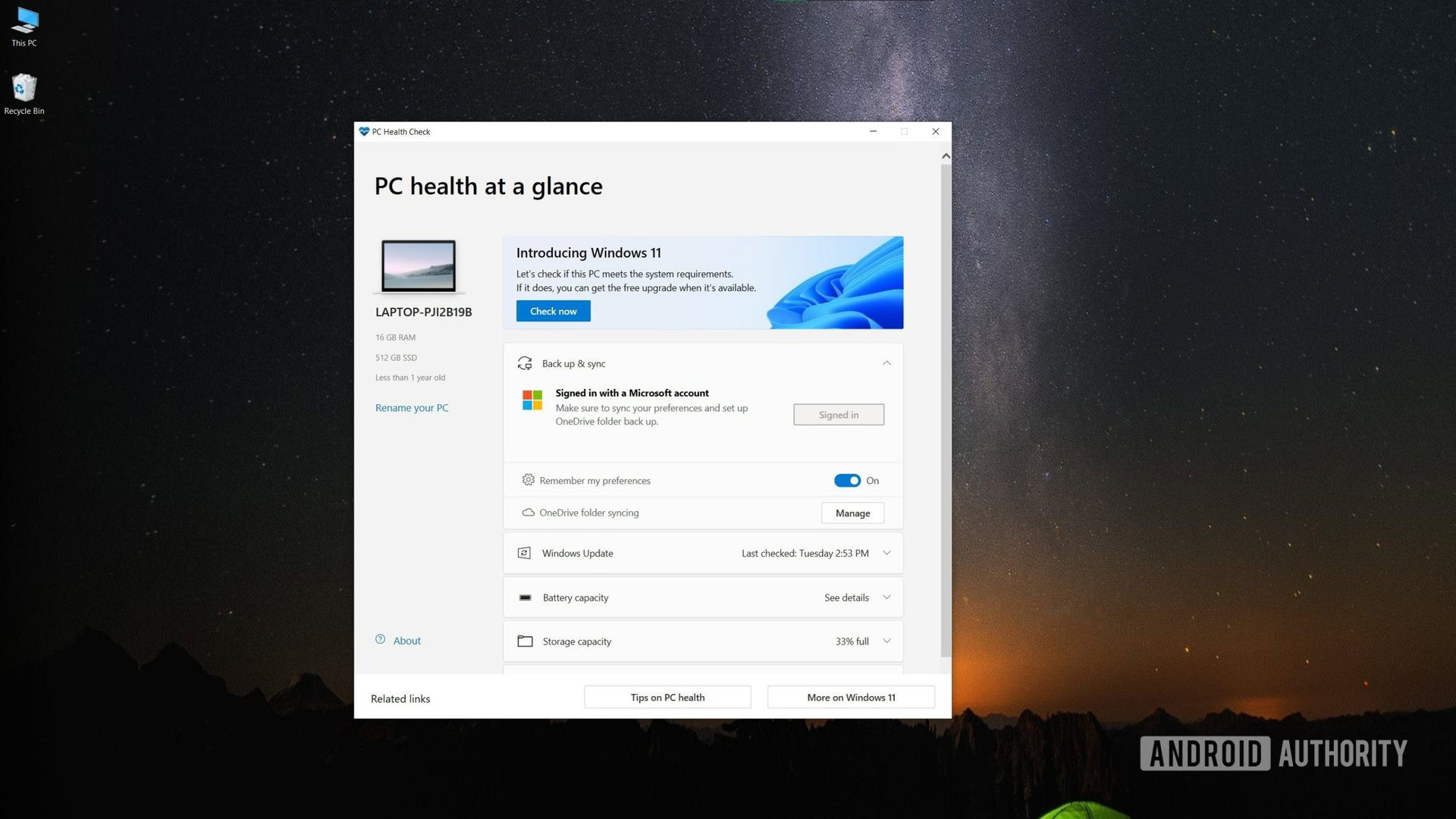Expand the Windows Update section
This screenshot has width=1456, height=819.
pos(886,552)
